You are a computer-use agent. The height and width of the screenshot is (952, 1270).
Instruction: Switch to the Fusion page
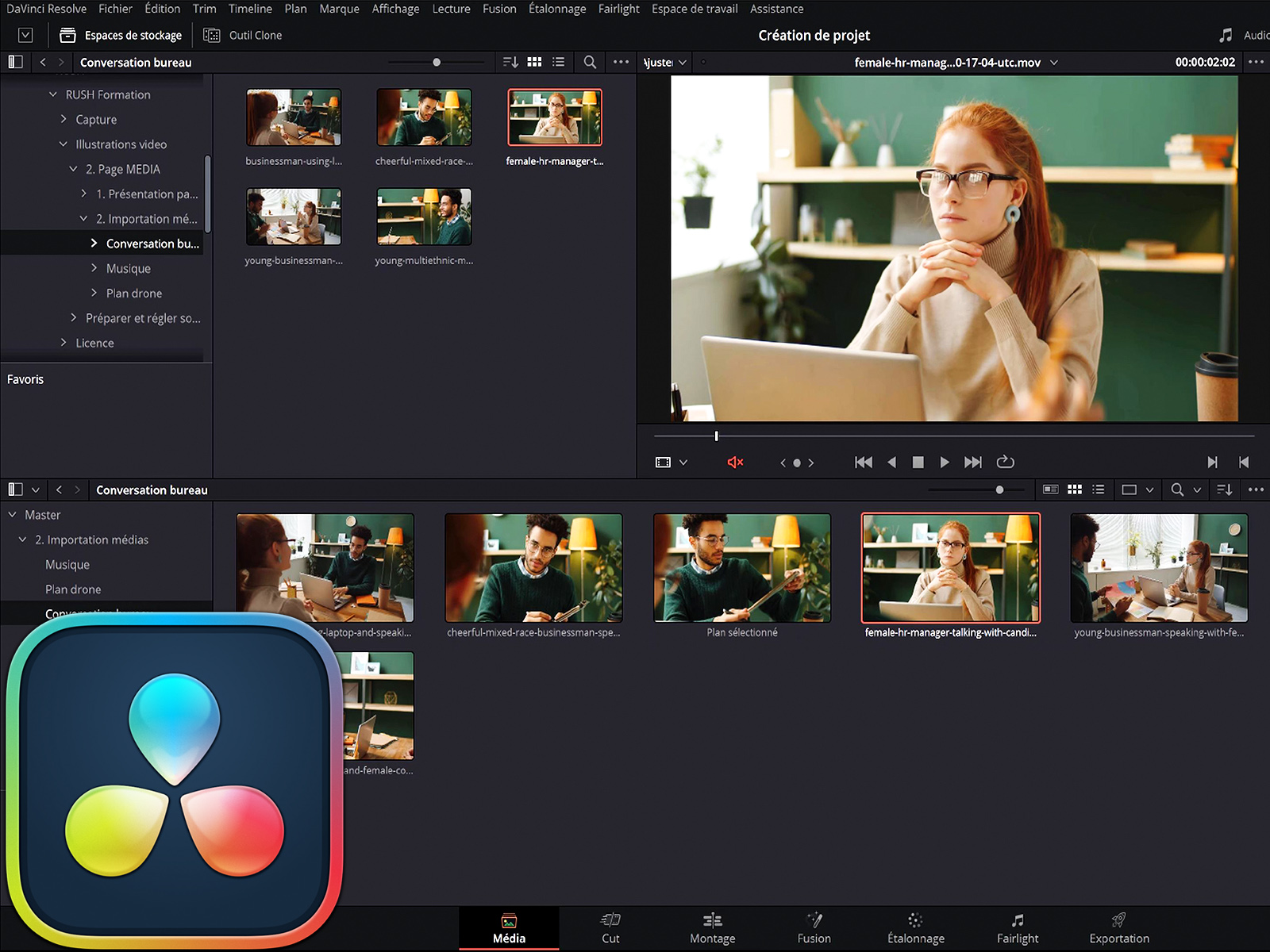814,927
